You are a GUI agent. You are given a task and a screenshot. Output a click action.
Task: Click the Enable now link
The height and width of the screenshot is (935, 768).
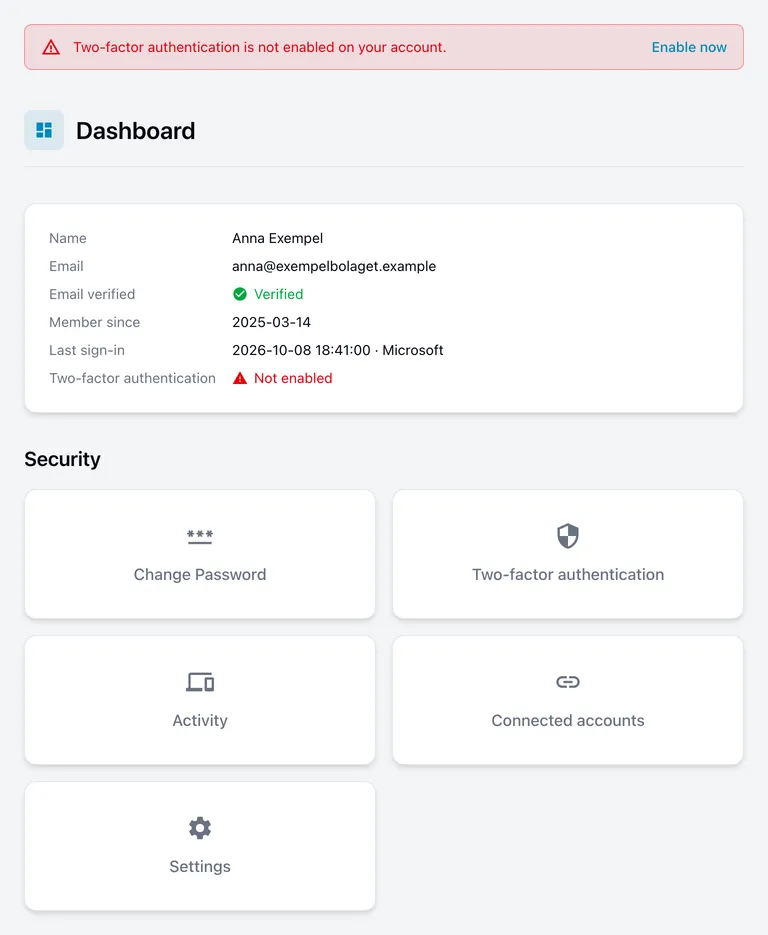coord(689,47)
